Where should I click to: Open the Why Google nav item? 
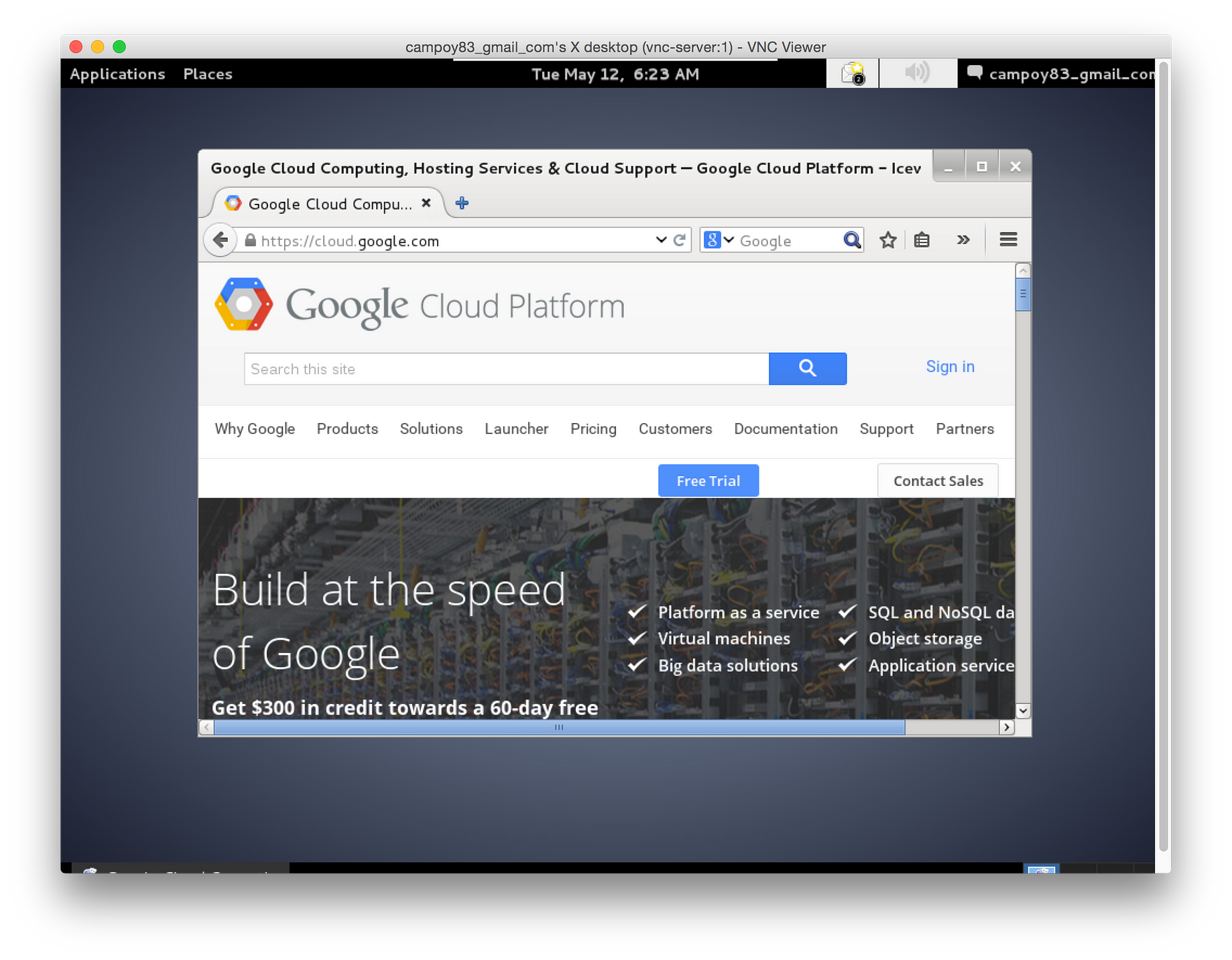255,429
